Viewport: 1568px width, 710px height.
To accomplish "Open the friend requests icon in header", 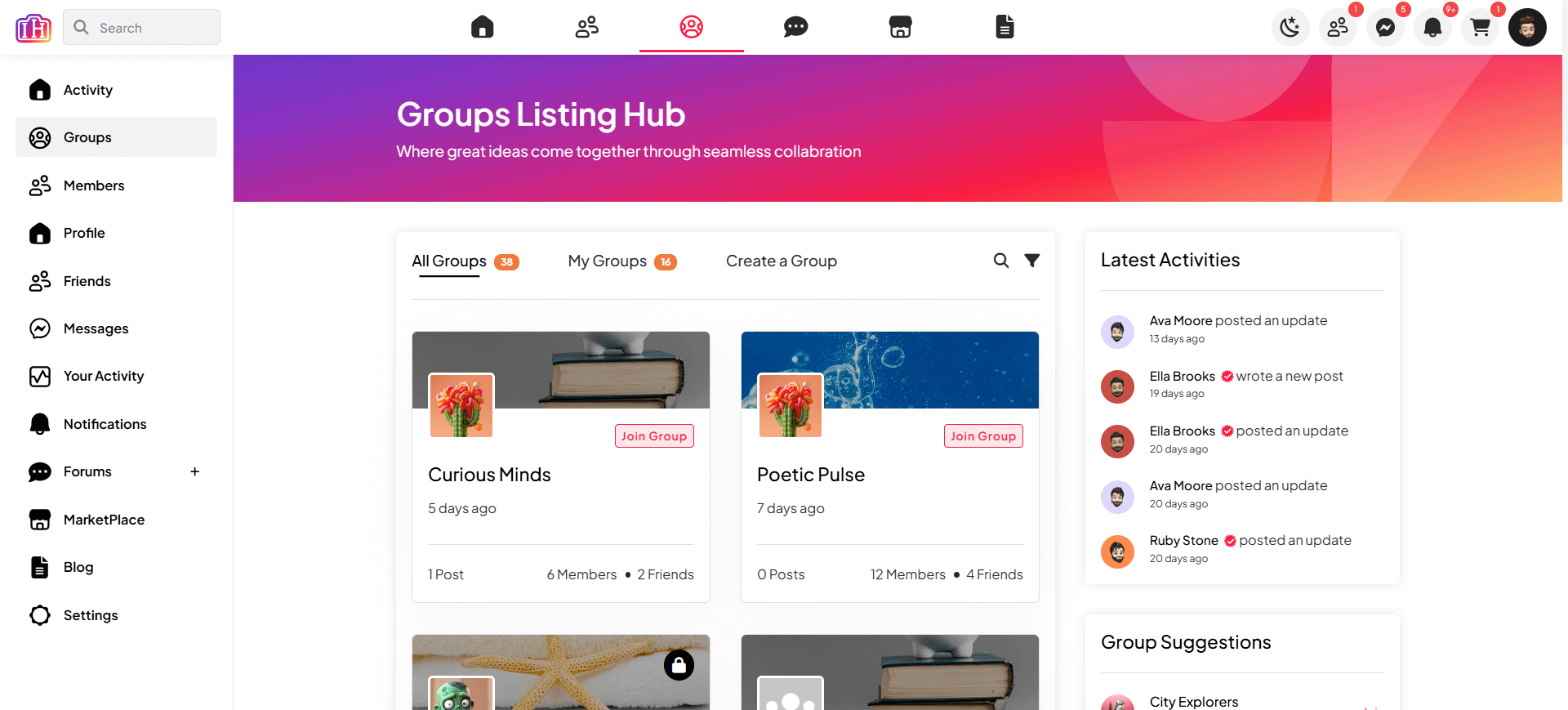I will click(x=1338, y=28).
